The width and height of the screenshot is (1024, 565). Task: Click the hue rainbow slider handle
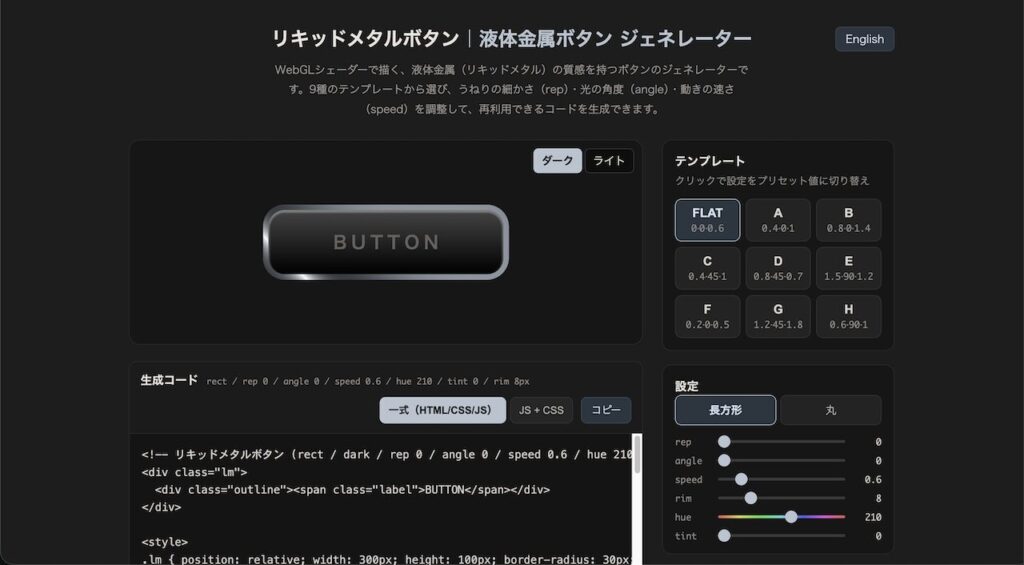click(791, 517)
